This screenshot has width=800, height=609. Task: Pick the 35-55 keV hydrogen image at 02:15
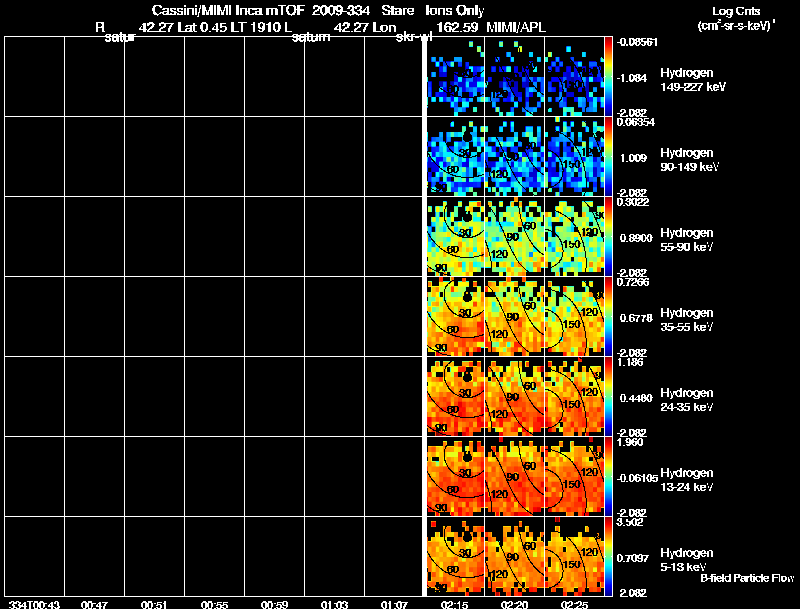455,317
